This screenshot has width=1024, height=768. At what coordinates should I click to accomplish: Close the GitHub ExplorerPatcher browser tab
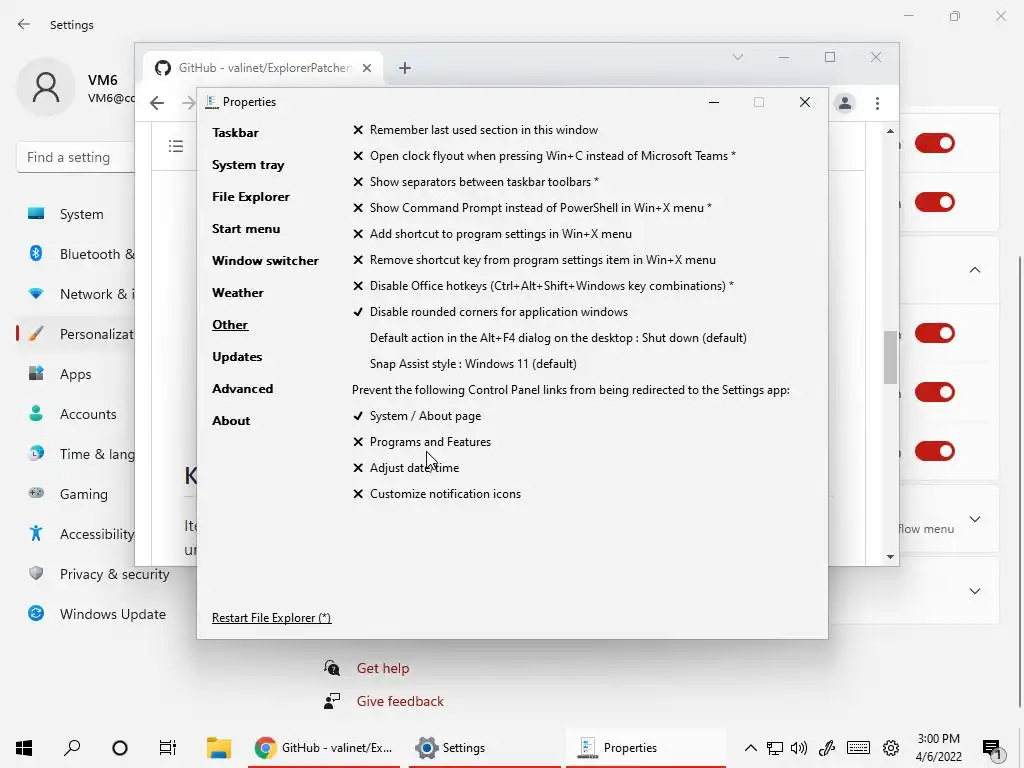(367, 68)
